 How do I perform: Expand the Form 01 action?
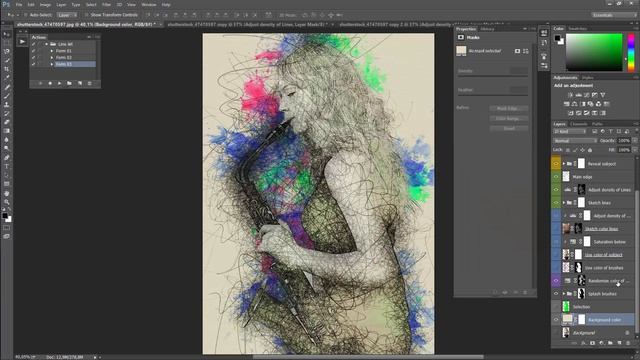pyautogui.click(x=51, y=51)
